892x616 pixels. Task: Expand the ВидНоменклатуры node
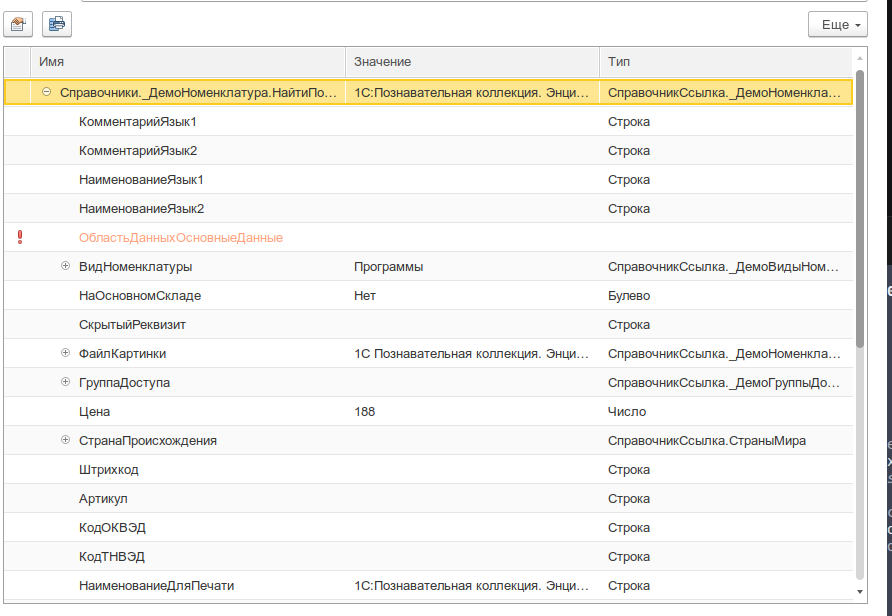coord(65,266)
